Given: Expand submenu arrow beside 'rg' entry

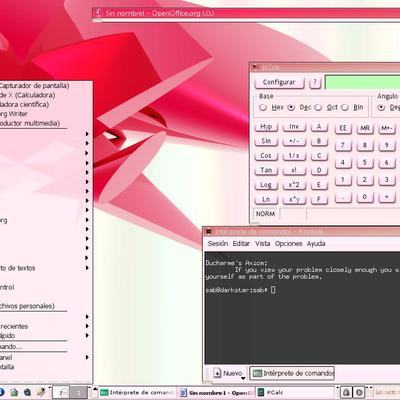Looking at the screenshot, I should tap(87, 220).
